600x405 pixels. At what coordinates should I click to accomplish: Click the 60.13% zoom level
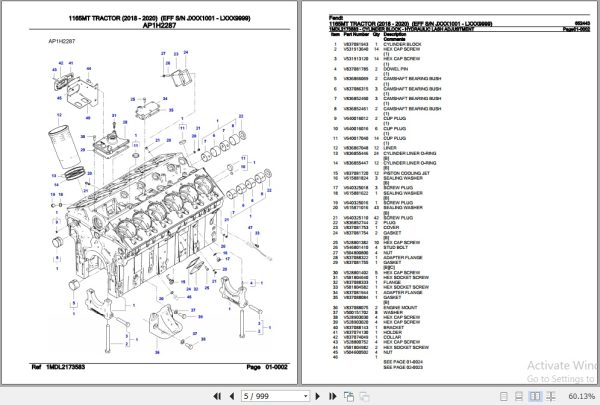(x=581, y=396)
